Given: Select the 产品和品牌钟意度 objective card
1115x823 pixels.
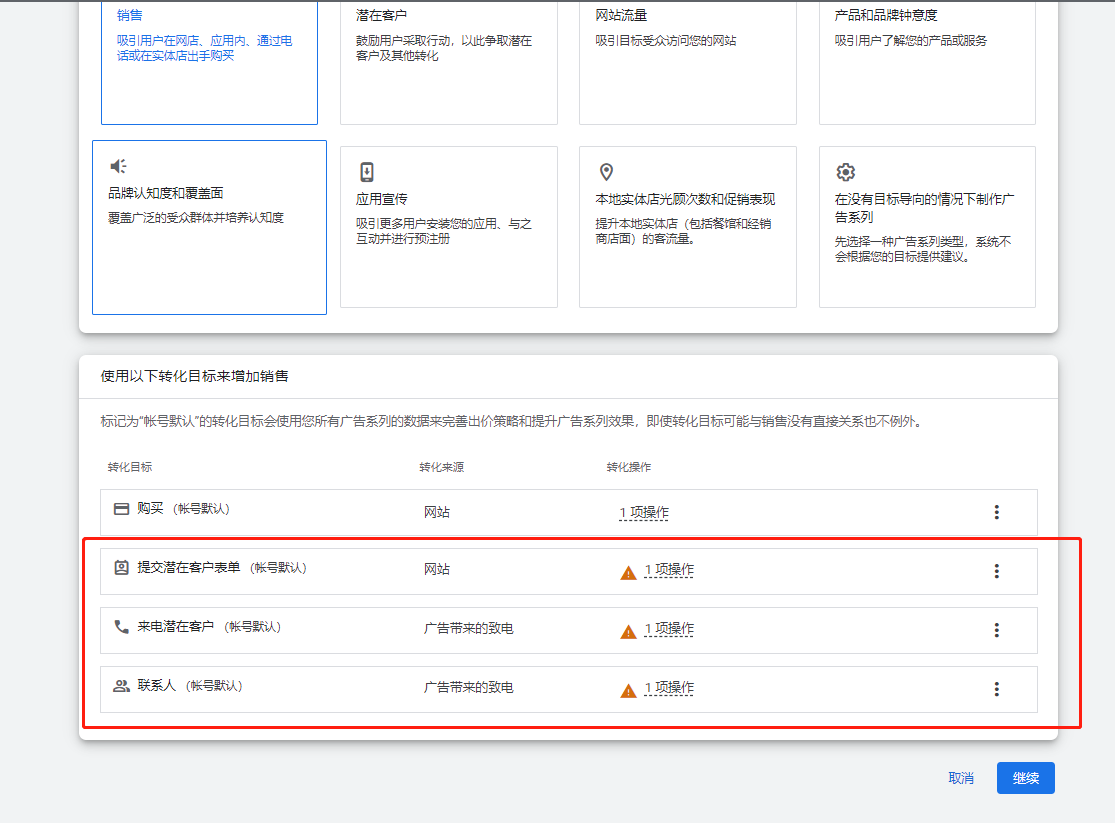Looking at the screenshot, I should [926, 60].
